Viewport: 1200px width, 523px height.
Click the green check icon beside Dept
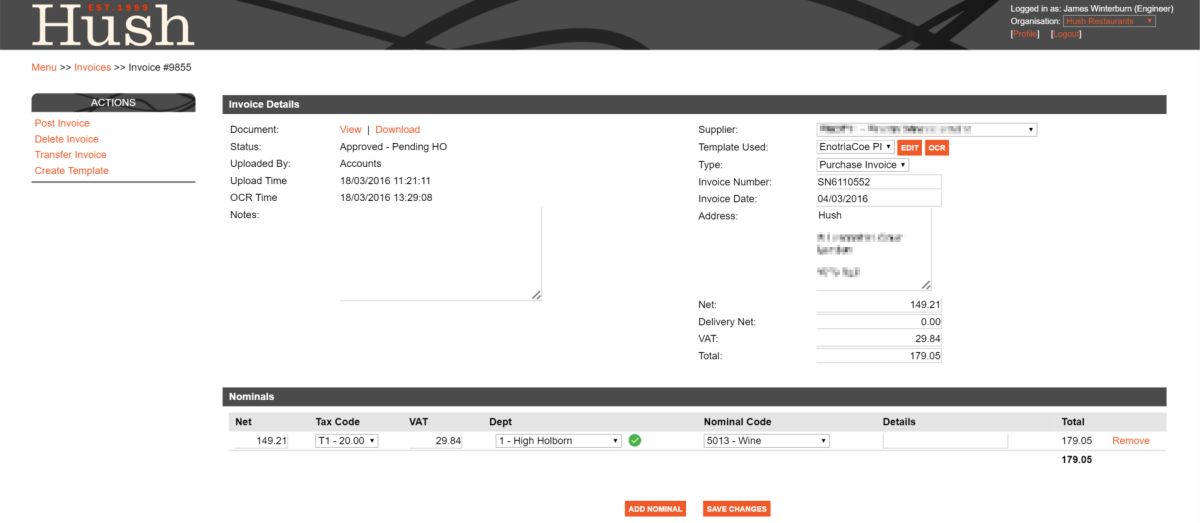(x=634, y=440)
